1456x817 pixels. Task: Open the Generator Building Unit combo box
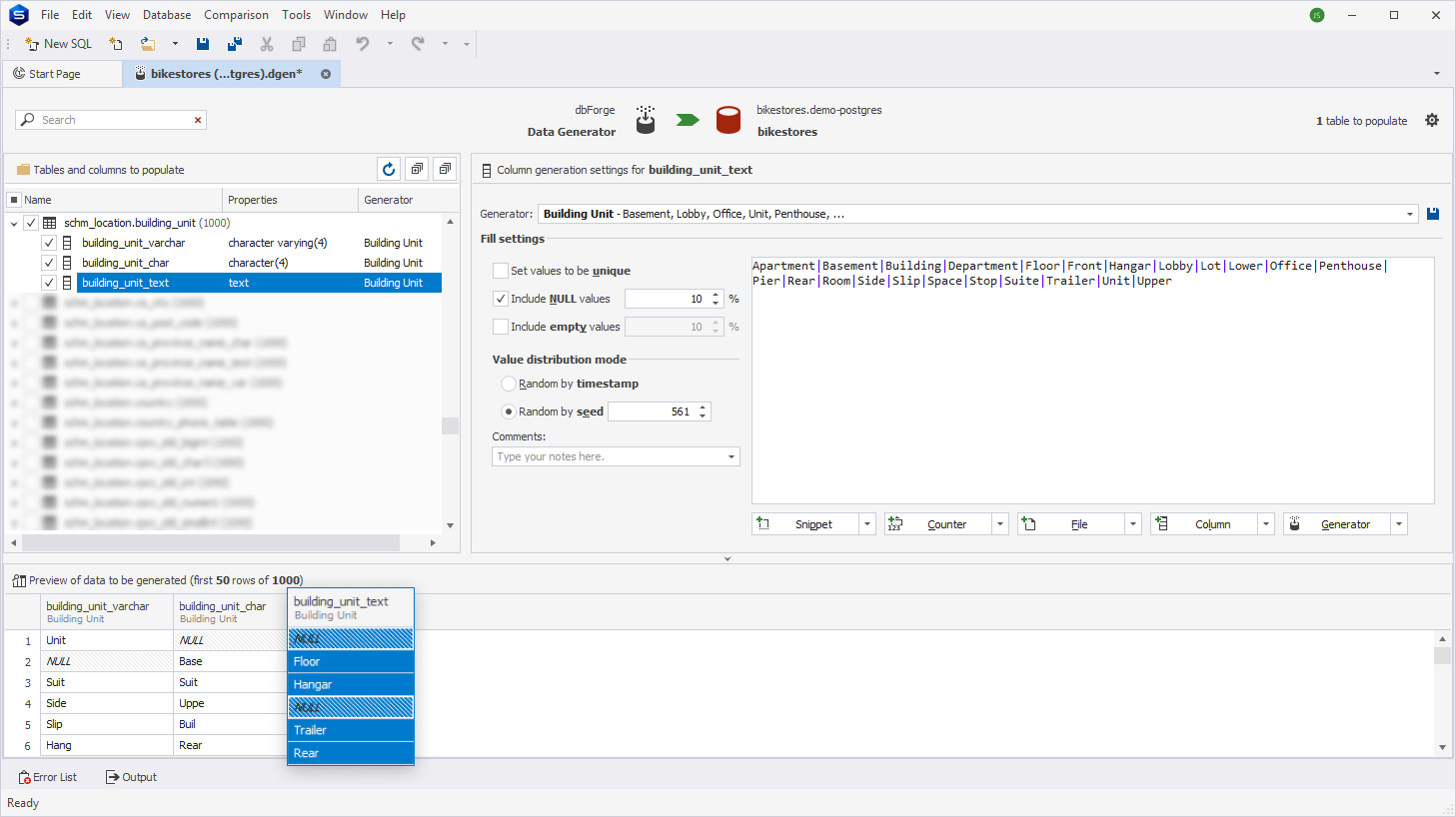[977, 214]
